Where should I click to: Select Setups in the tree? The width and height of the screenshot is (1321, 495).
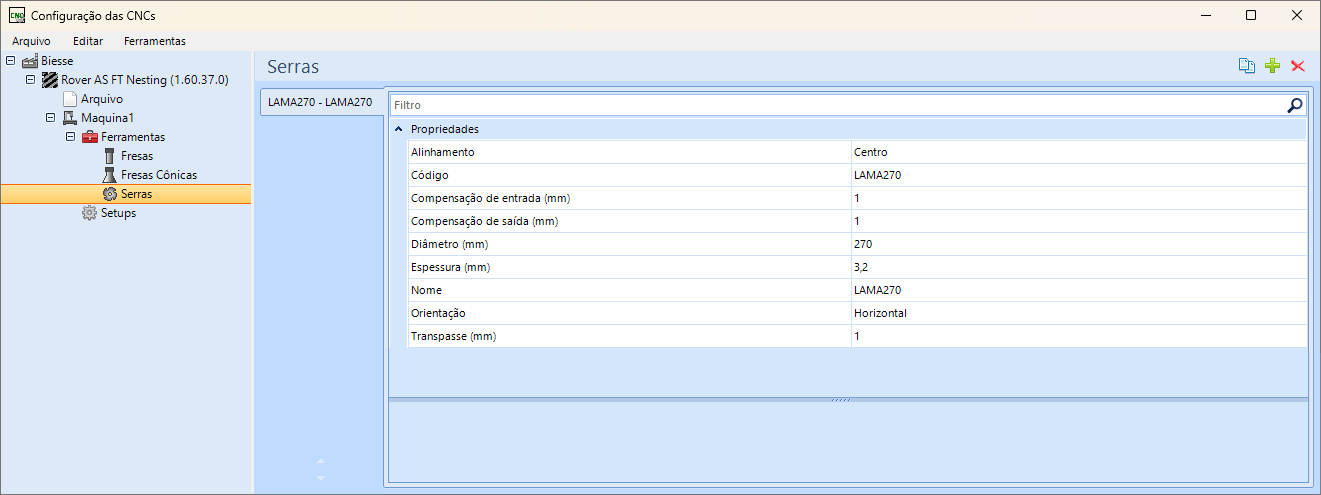118,213
